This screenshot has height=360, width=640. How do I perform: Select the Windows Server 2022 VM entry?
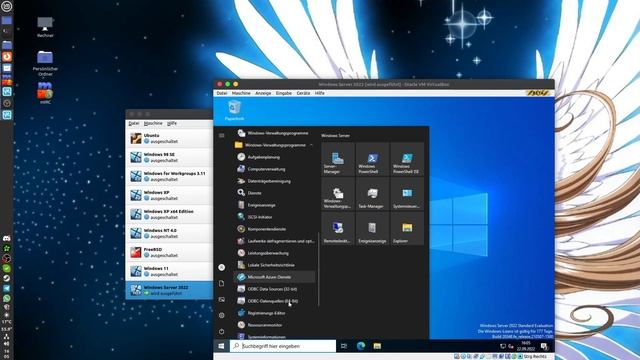coord(169,290)
